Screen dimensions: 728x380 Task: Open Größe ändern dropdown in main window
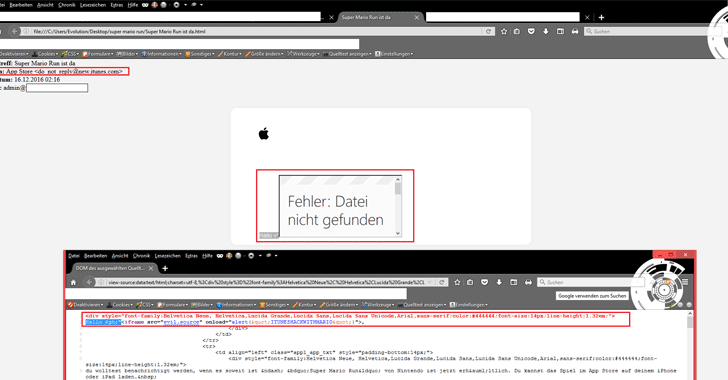click(x=265, y=54)
